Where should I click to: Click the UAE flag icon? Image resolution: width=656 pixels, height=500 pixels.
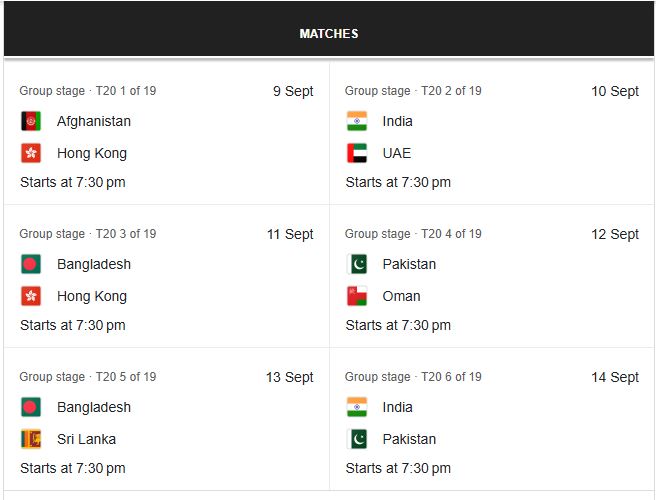point(357,153)
